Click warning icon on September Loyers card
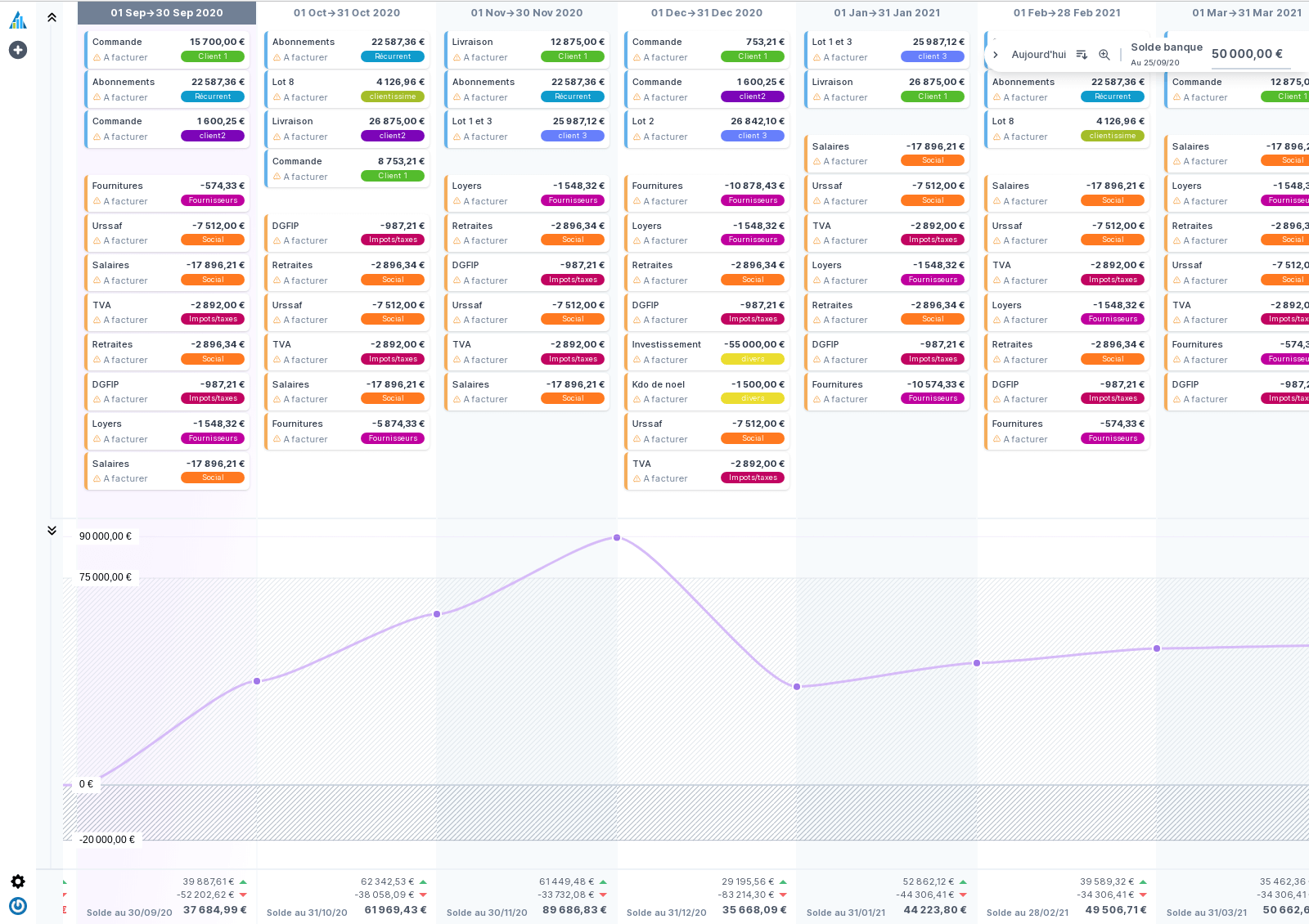1309x924 pixels. [97, 439]
